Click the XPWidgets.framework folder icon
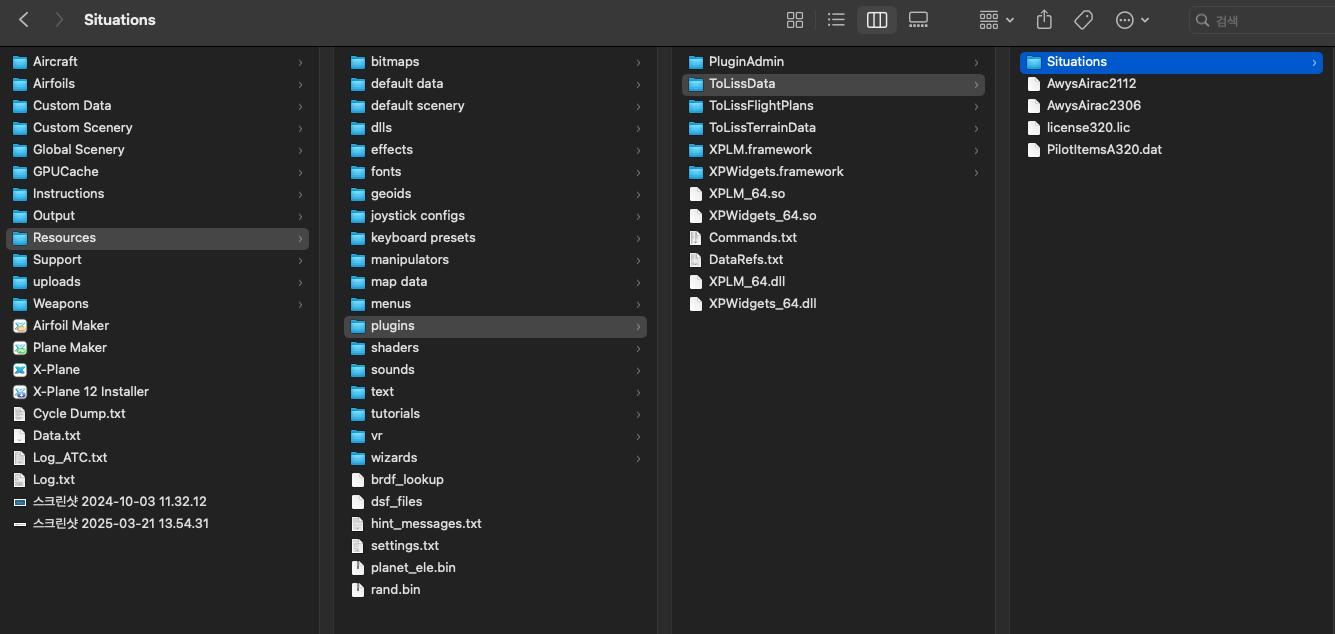 (696, 172)
